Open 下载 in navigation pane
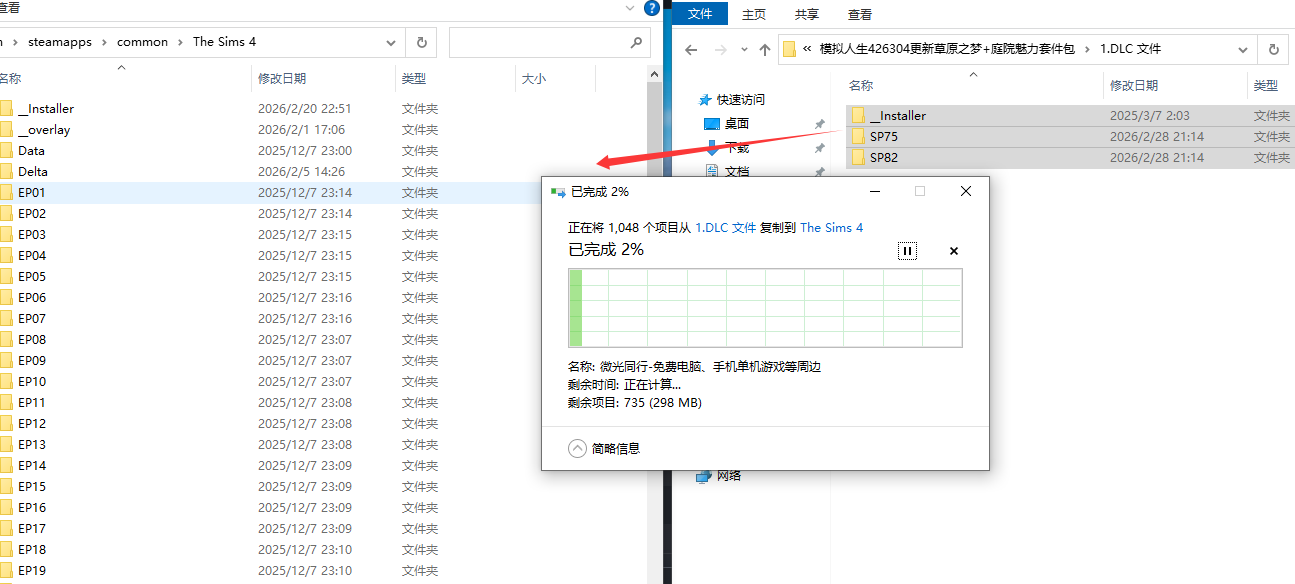Image resolution: width=1295 pixels, height=584 pixels. pos(736,147)
